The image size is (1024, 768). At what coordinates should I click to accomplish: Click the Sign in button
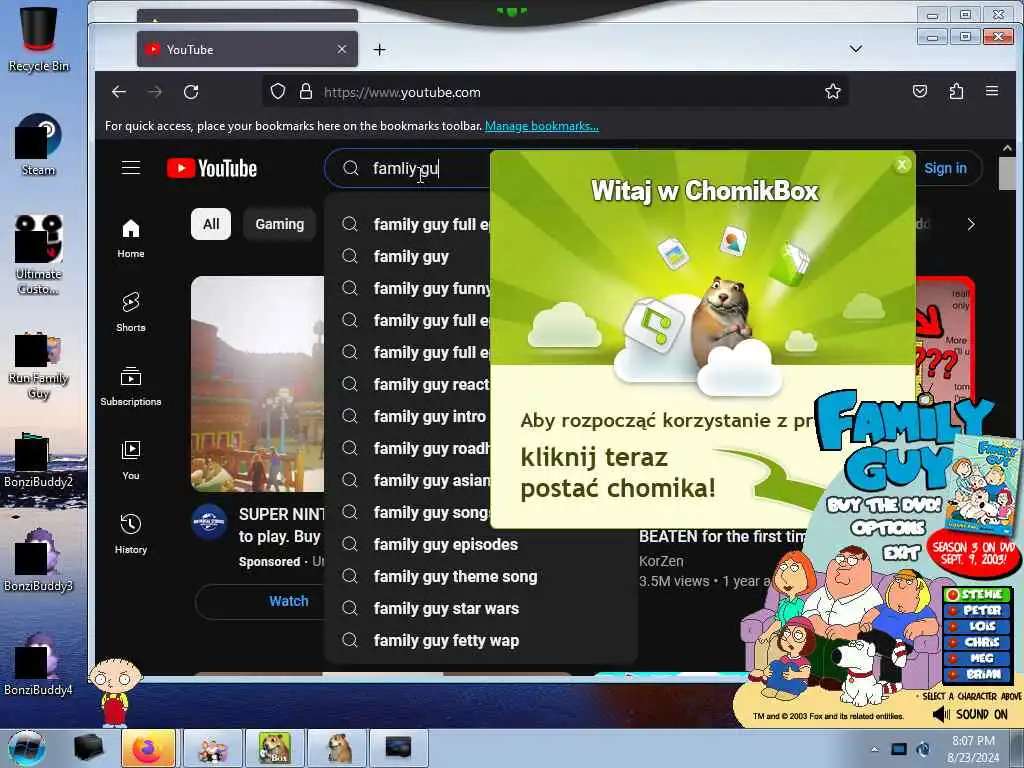[x=945, y=168]
